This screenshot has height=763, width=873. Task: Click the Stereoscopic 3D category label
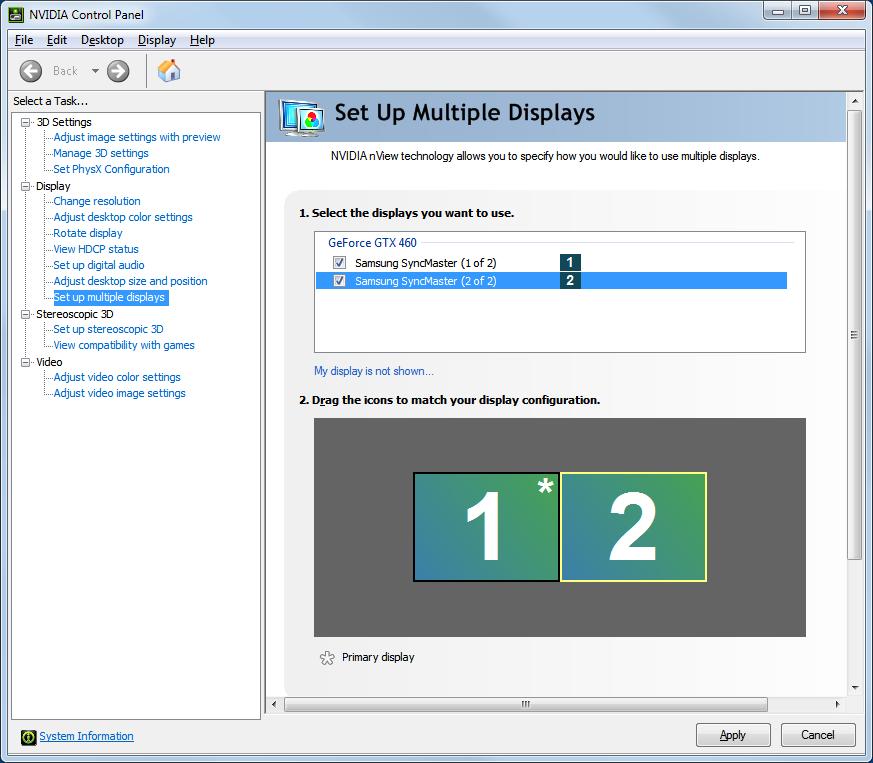(75, 314)
